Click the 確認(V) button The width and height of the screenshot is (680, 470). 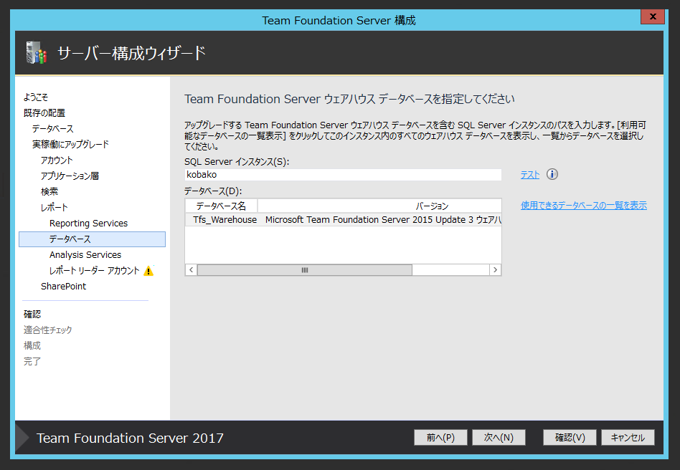(569, 437)
